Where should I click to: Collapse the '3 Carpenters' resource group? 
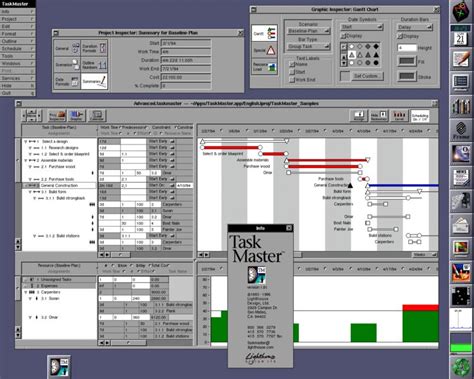25,292
